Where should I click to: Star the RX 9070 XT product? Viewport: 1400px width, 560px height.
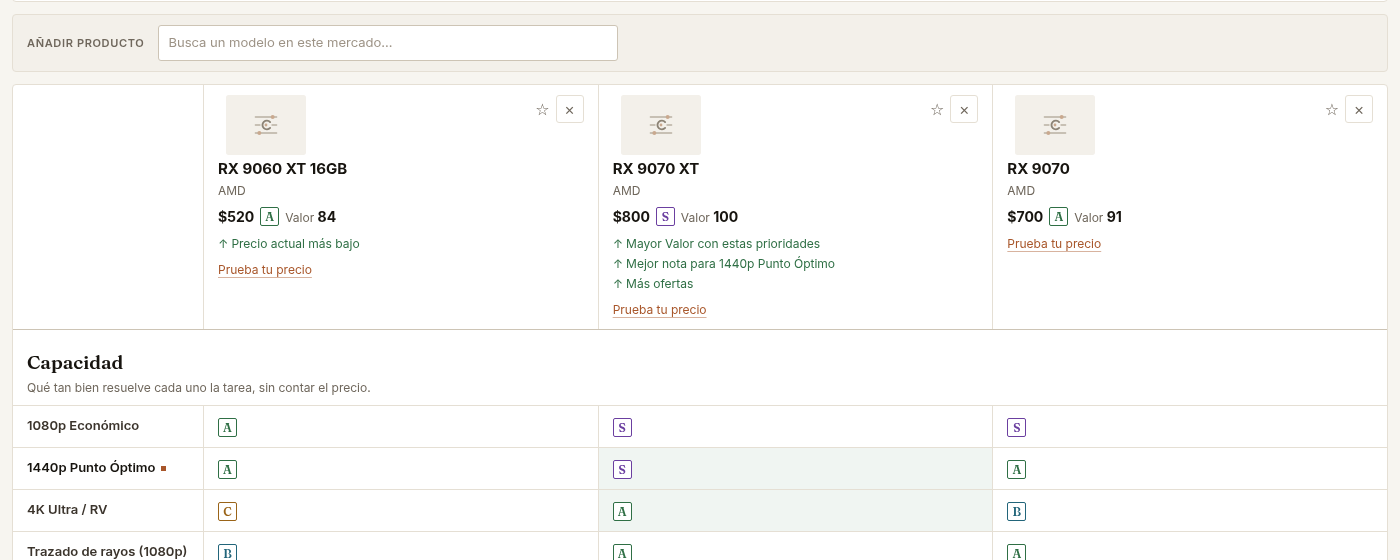(x=937, y=110)
